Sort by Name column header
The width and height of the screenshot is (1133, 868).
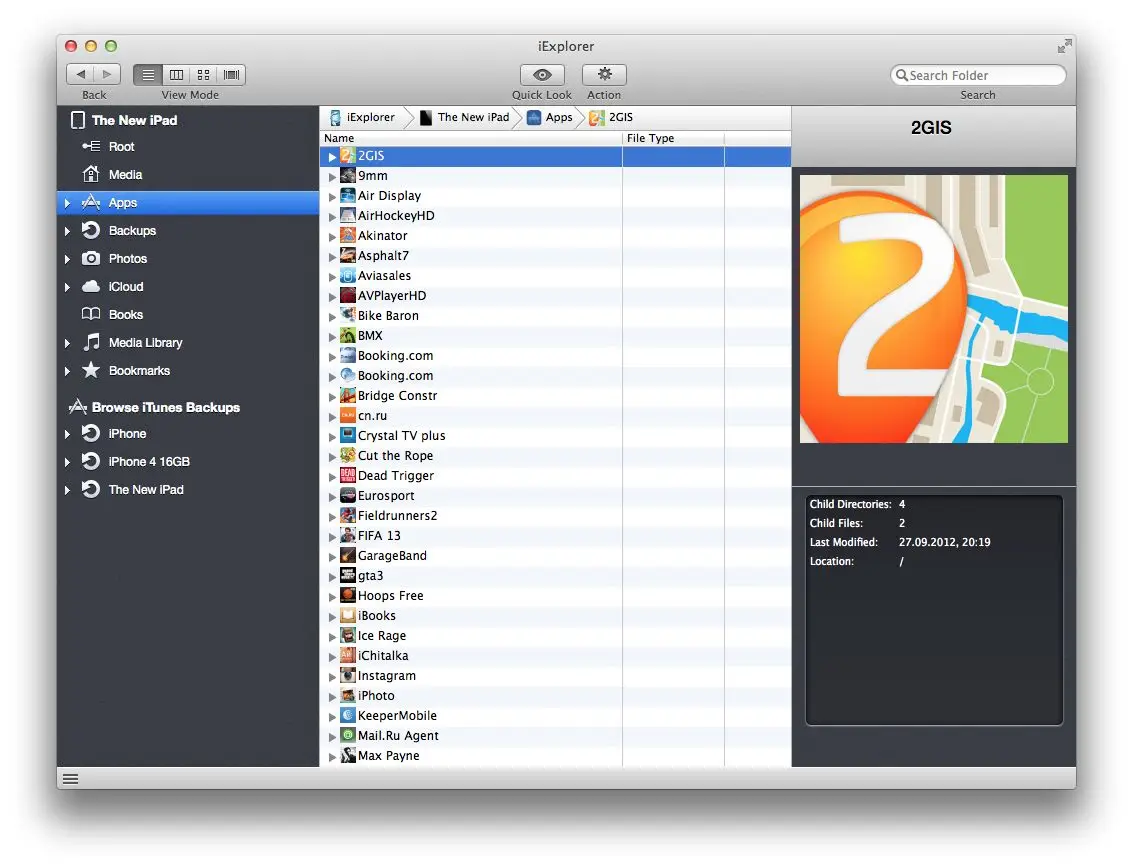[470, 138]
